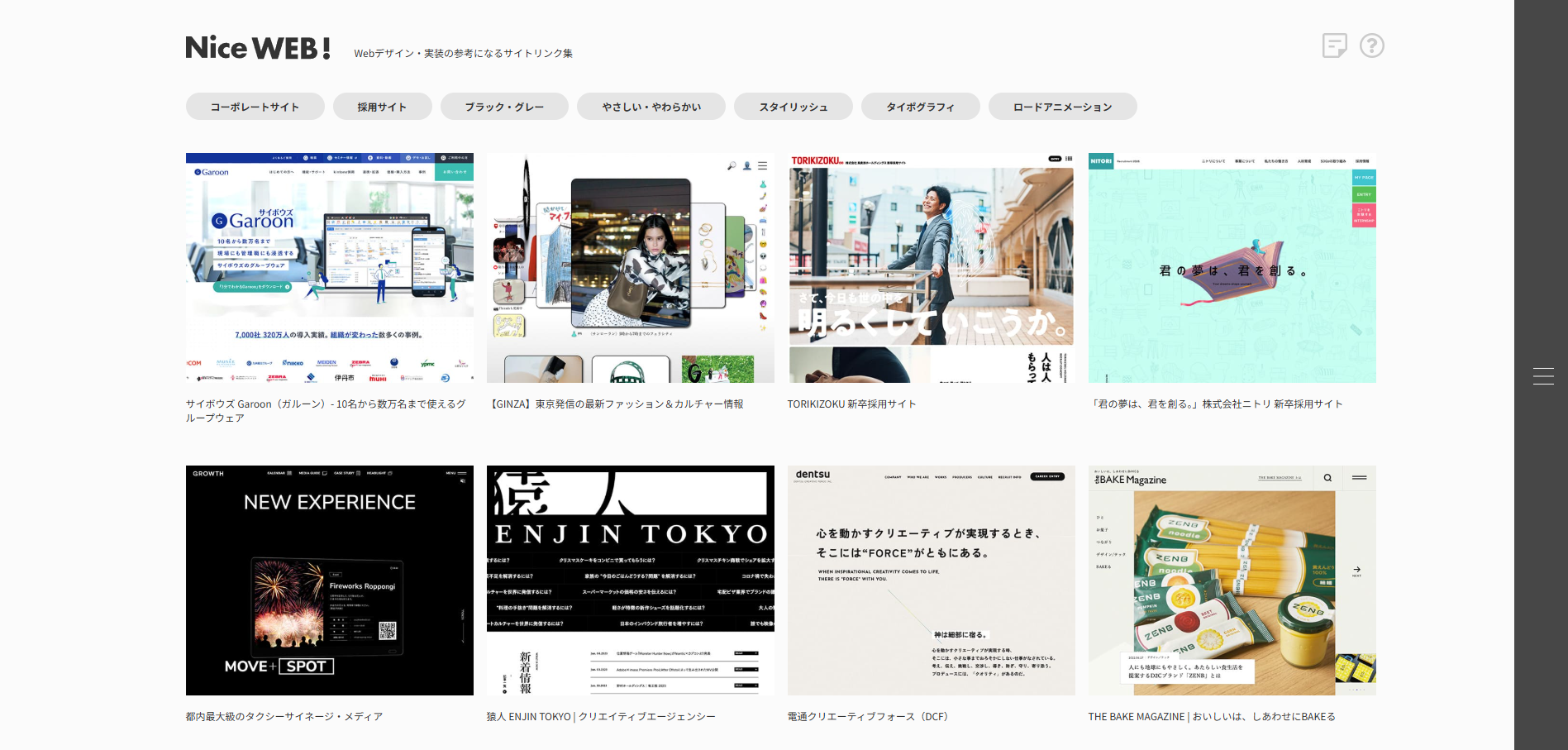Click the 電通クリエーティブフォース（DCF） title link

click(x=867, y=717)
